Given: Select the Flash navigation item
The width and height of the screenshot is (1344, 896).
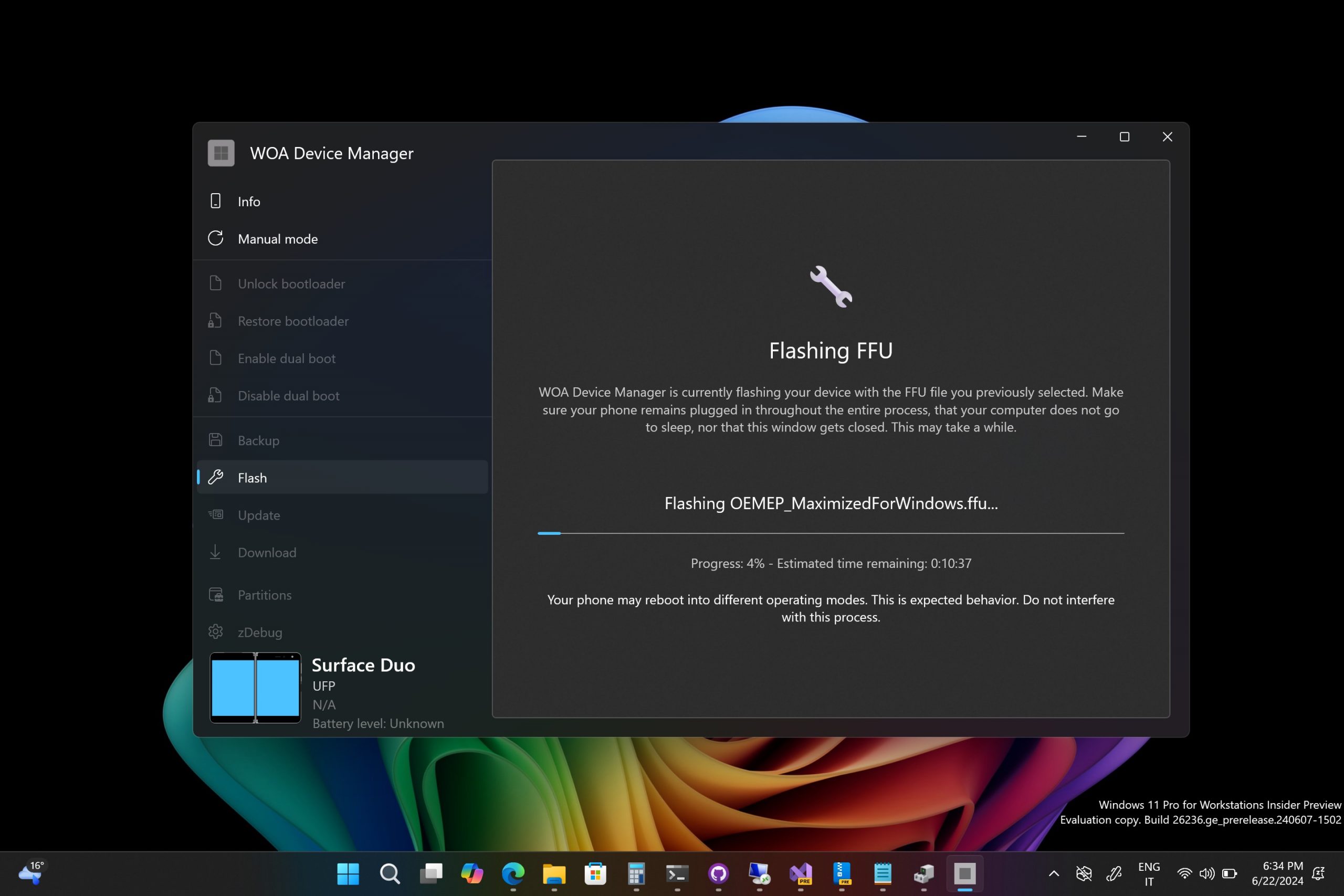Looking at the screenshot, I should [342, 477].
